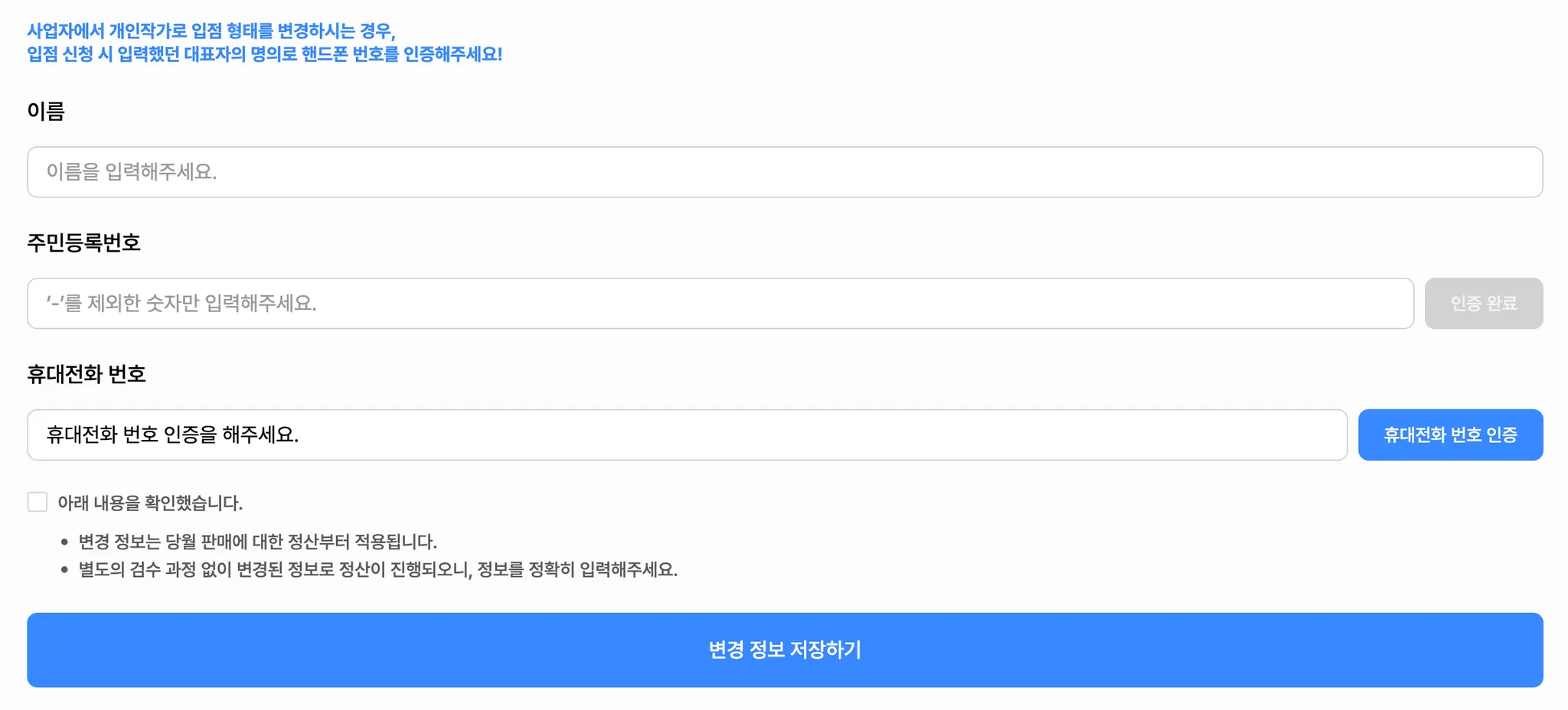Click the 휴대전화 번호 text field
The image size is (1568, 710).
pos(687,435)
